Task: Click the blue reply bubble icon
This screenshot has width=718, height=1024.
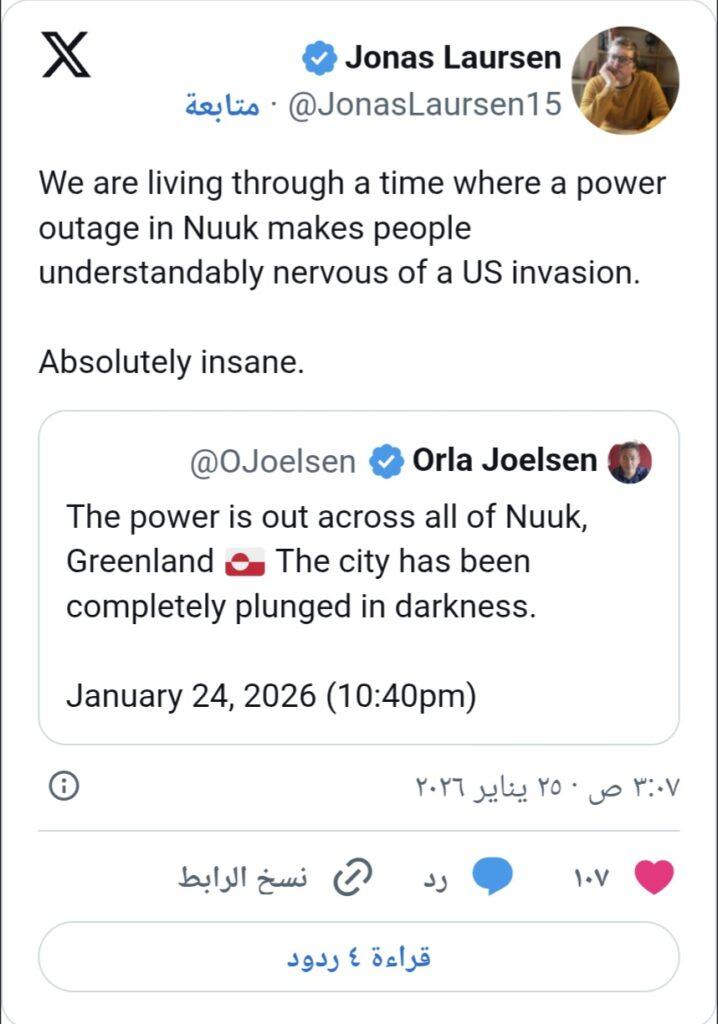Action: tap(492, 878)
